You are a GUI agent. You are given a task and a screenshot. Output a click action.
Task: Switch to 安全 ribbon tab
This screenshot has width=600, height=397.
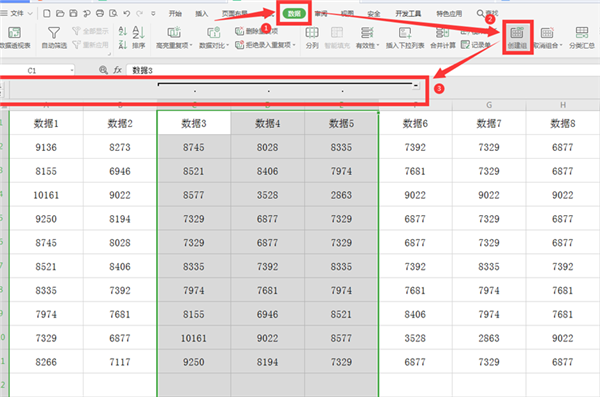(x=373, y=14)
